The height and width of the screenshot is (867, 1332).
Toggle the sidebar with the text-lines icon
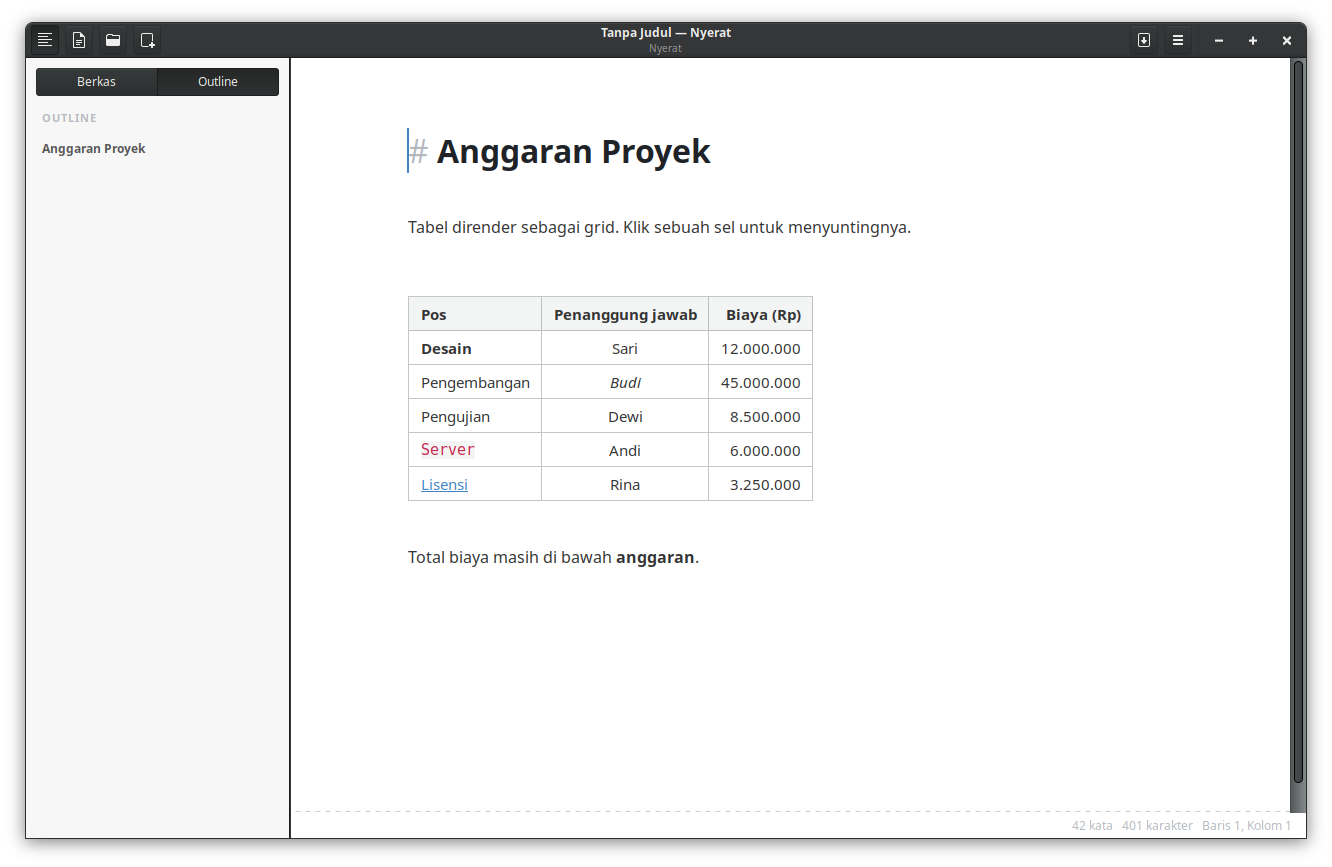click(45, 40)
